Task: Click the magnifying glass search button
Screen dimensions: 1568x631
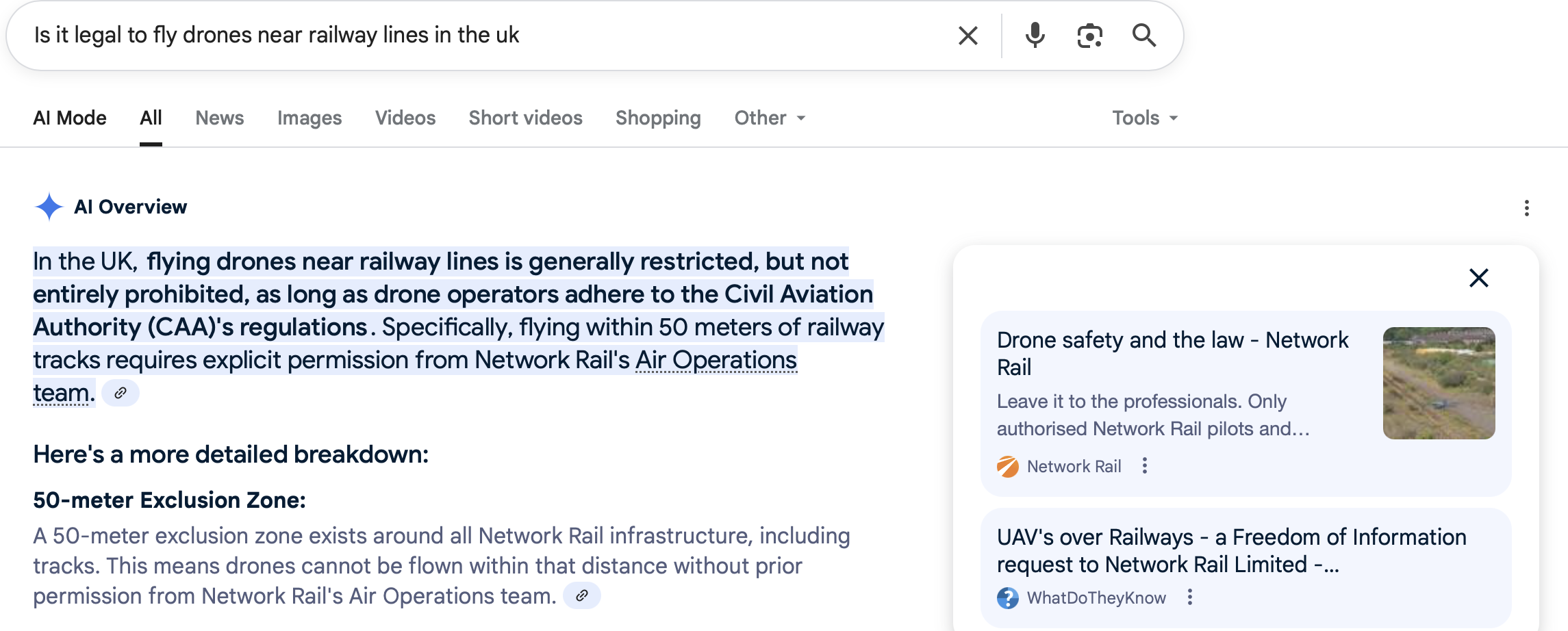Action: (x=1143, y=36)
